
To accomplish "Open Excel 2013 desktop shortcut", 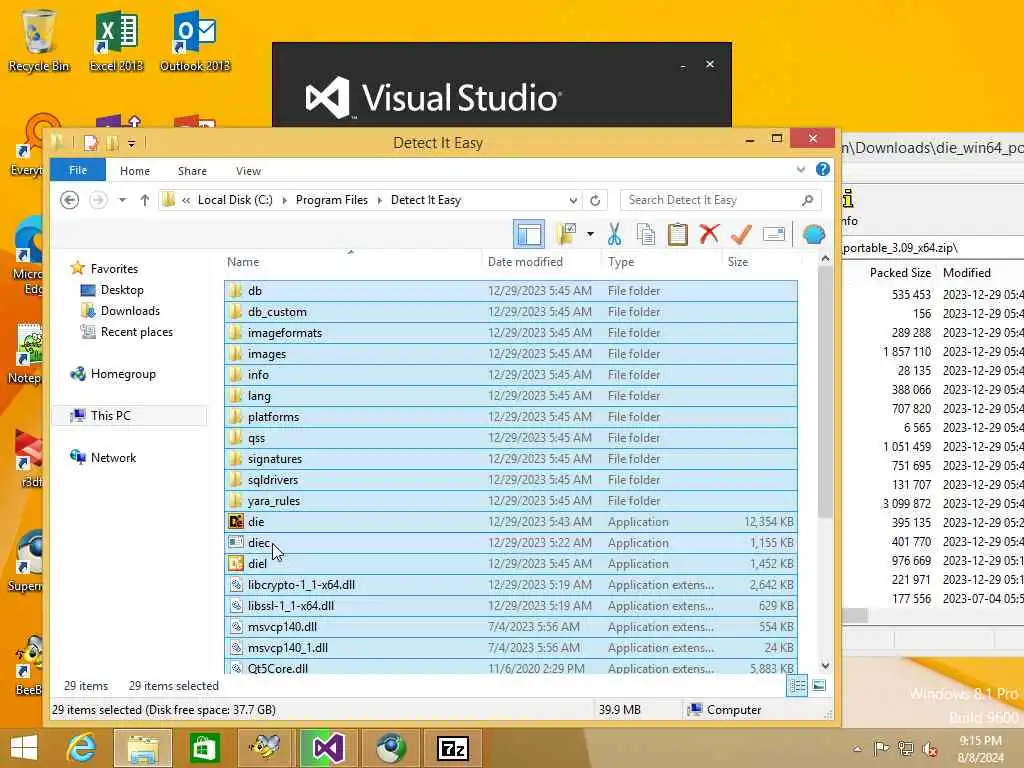I will (x=116, y=40).
